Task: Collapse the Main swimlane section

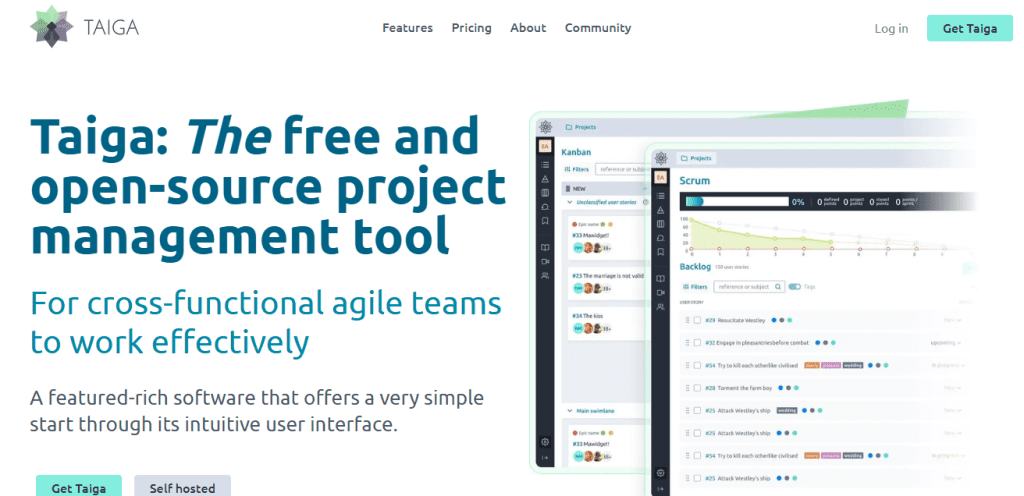Action: point(569,411)
